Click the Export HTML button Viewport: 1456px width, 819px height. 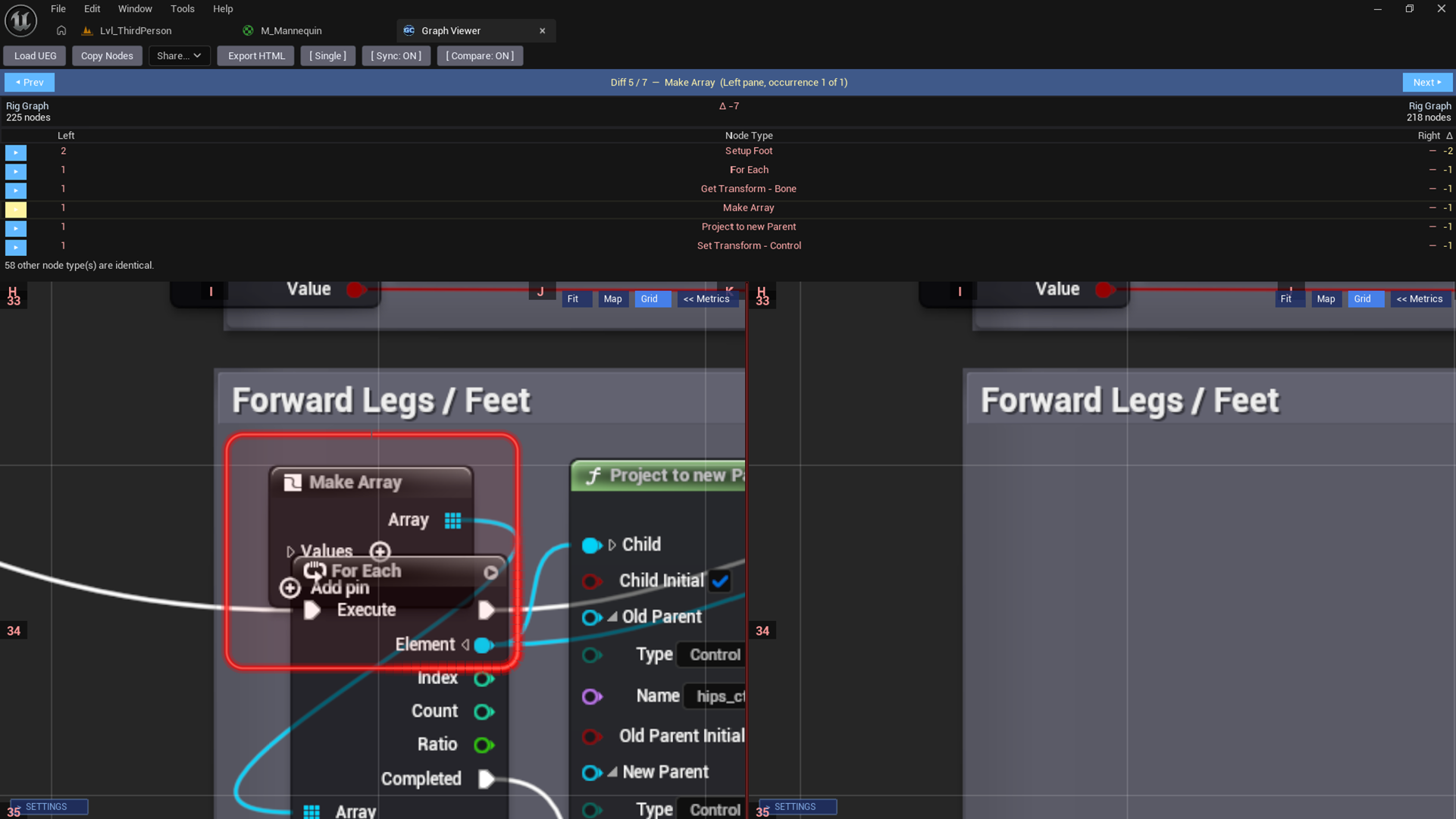(256, 56)
